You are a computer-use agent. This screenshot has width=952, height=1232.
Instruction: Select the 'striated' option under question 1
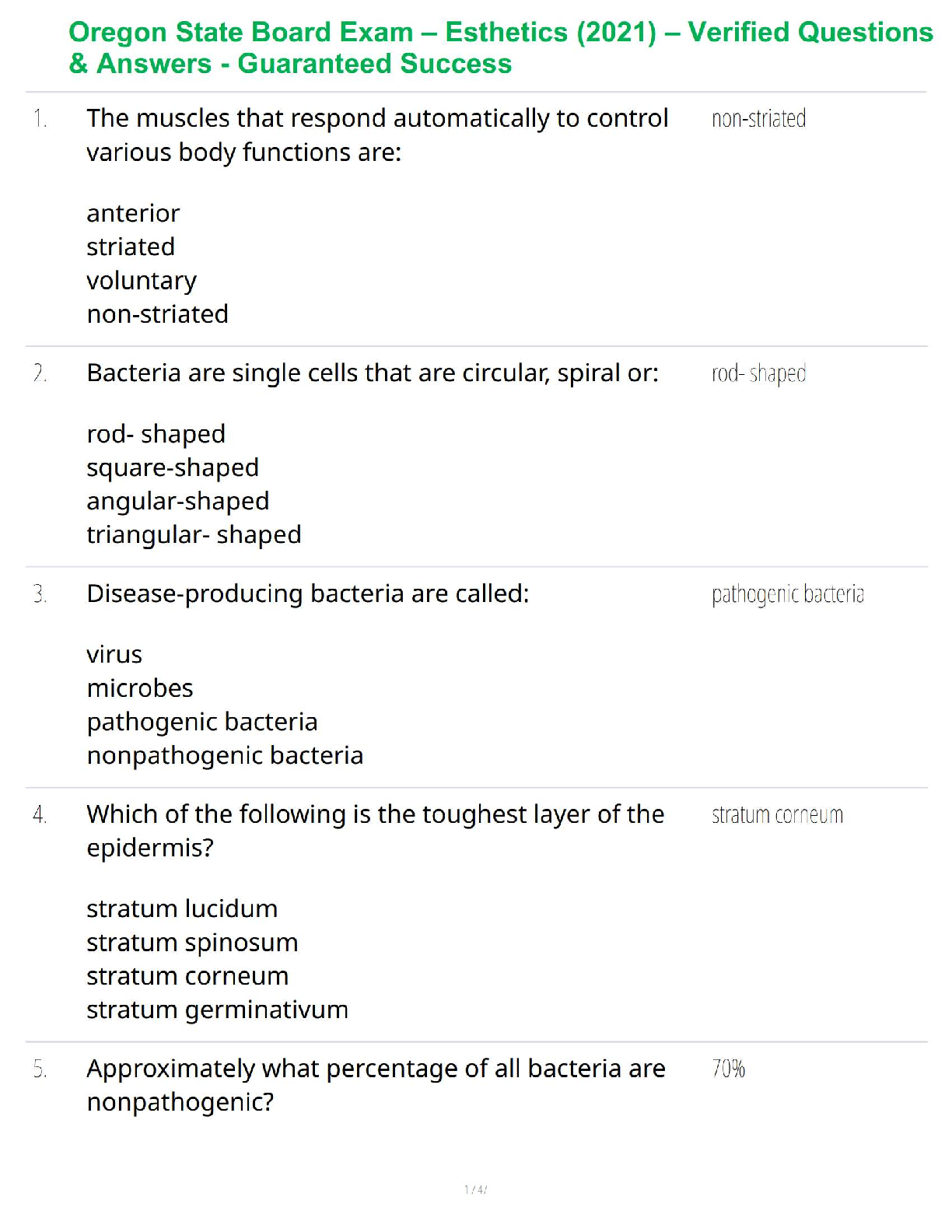[x=131, y=247]
